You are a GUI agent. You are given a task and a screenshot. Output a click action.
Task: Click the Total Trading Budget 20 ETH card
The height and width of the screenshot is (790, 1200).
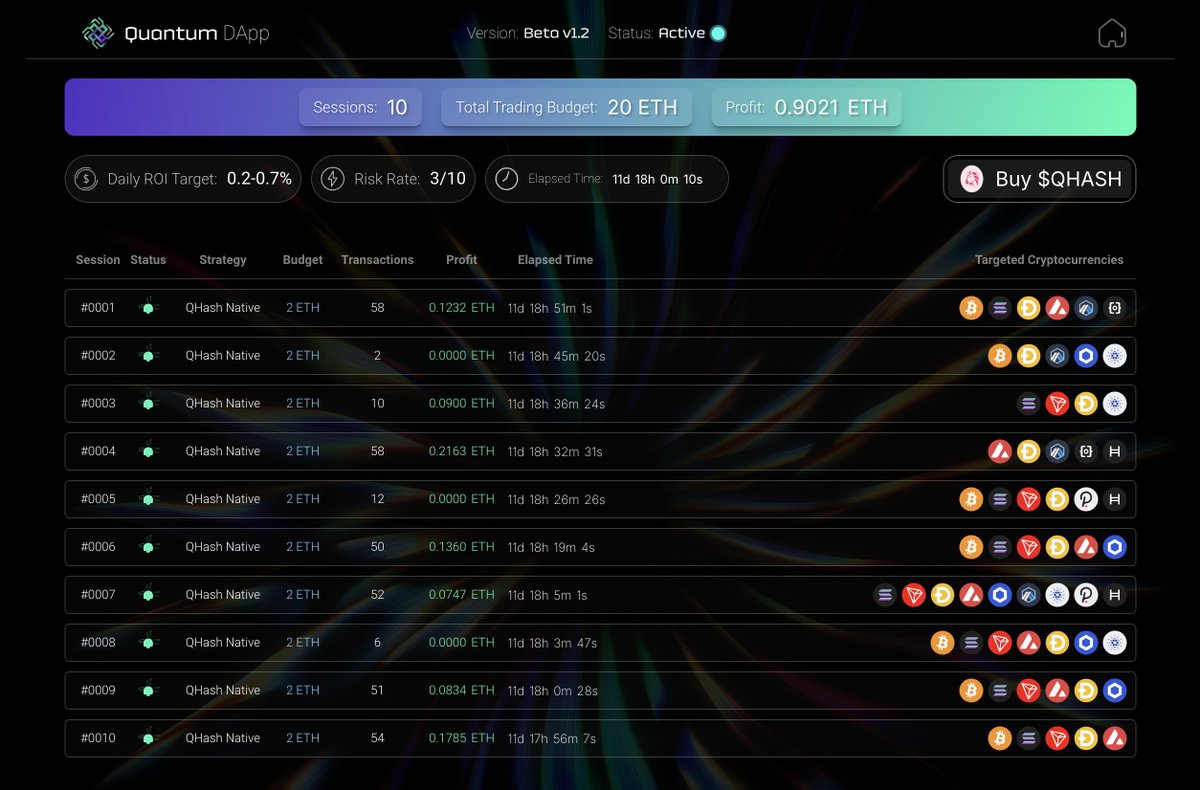[566, 107]
